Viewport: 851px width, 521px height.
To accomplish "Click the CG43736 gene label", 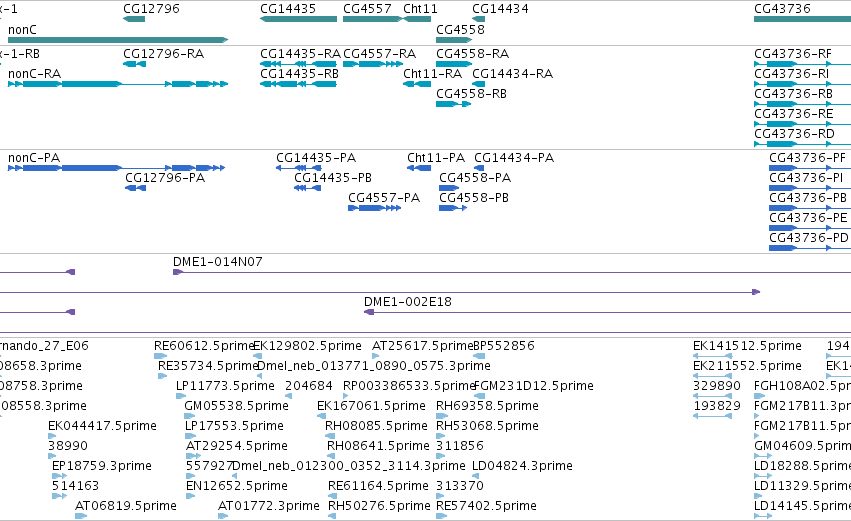I will coord(783,9).
